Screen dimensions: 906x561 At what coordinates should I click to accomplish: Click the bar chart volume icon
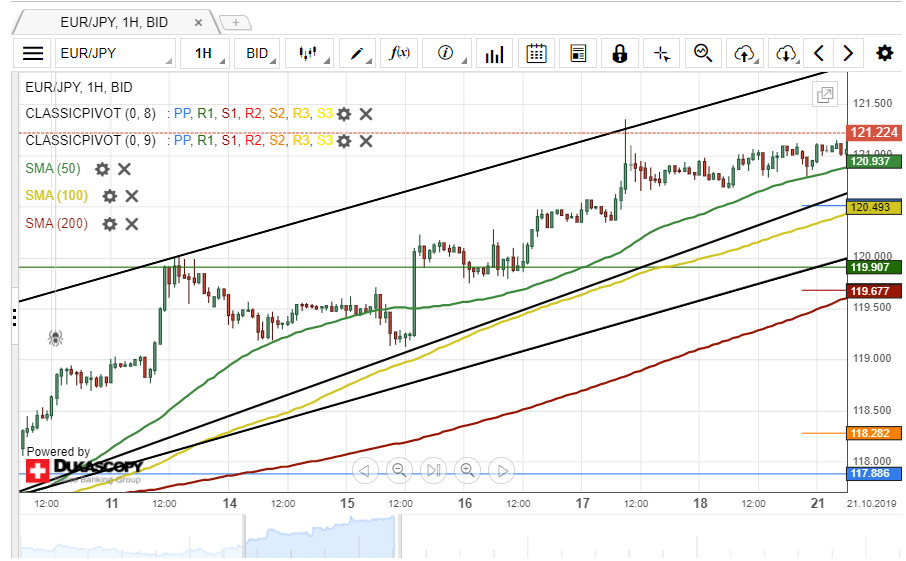point(494,54)
